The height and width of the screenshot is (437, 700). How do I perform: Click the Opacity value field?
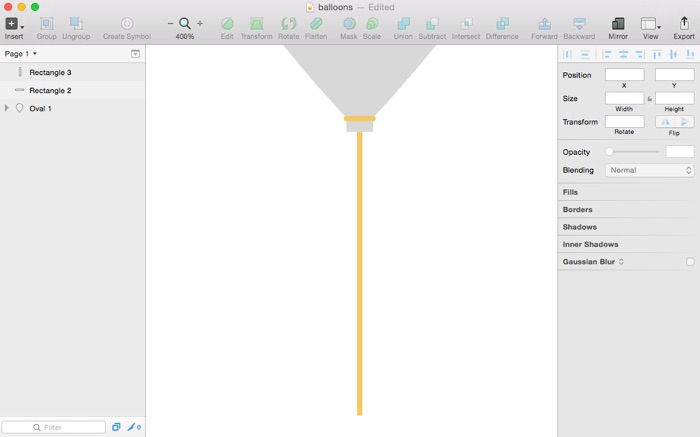pos(680,152)
